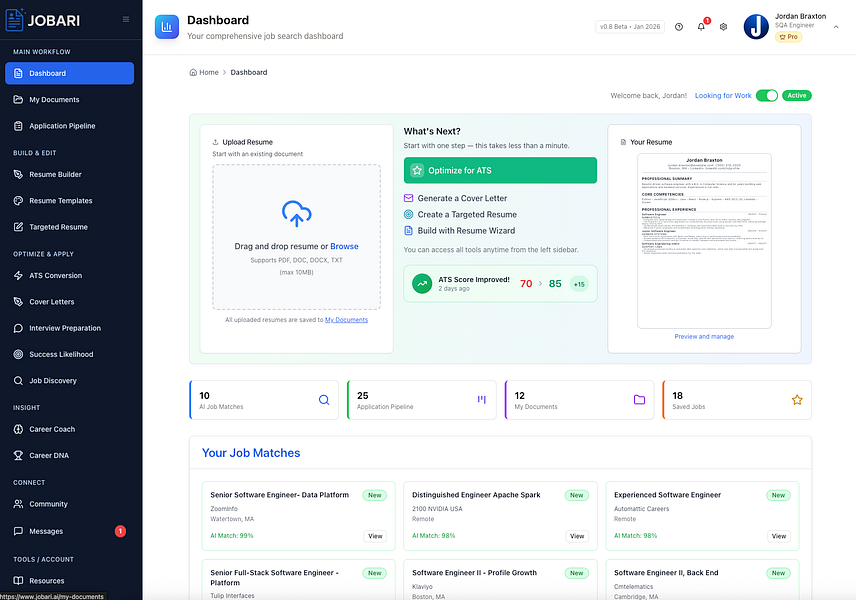The height and width of the screenshot is (600, 856).
Task: Click the Home breadcrumb house icon
Action: point(193,72)
